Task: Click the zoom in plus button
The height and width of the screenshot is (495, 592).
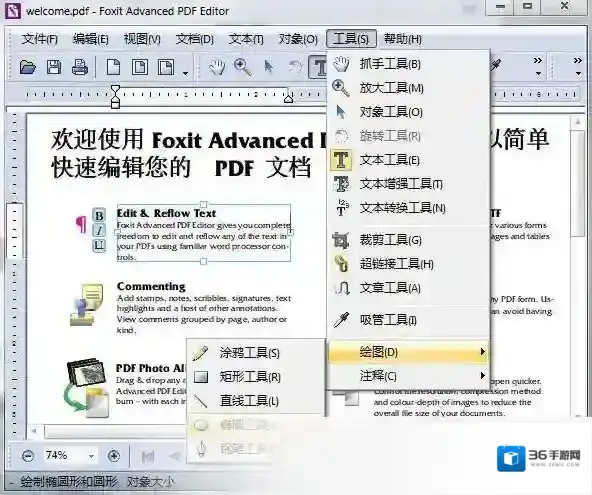Action: click(x=114, y=456)
